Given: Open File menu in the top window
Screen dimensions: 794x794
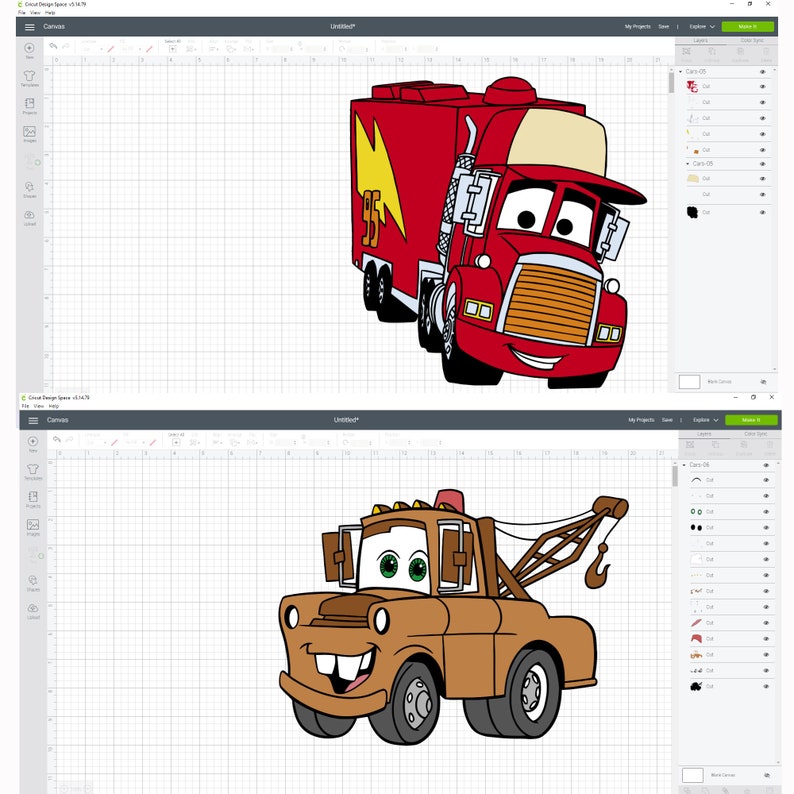Looking at the screenshot, I should (22, 13).
